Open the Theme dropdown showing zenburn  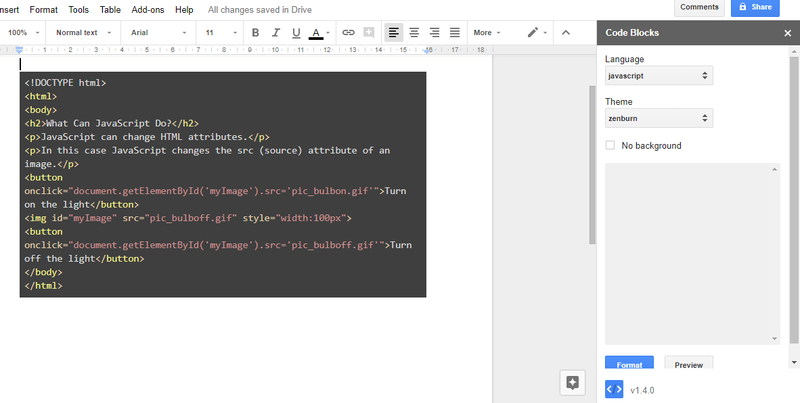click(x=659, y=118)
